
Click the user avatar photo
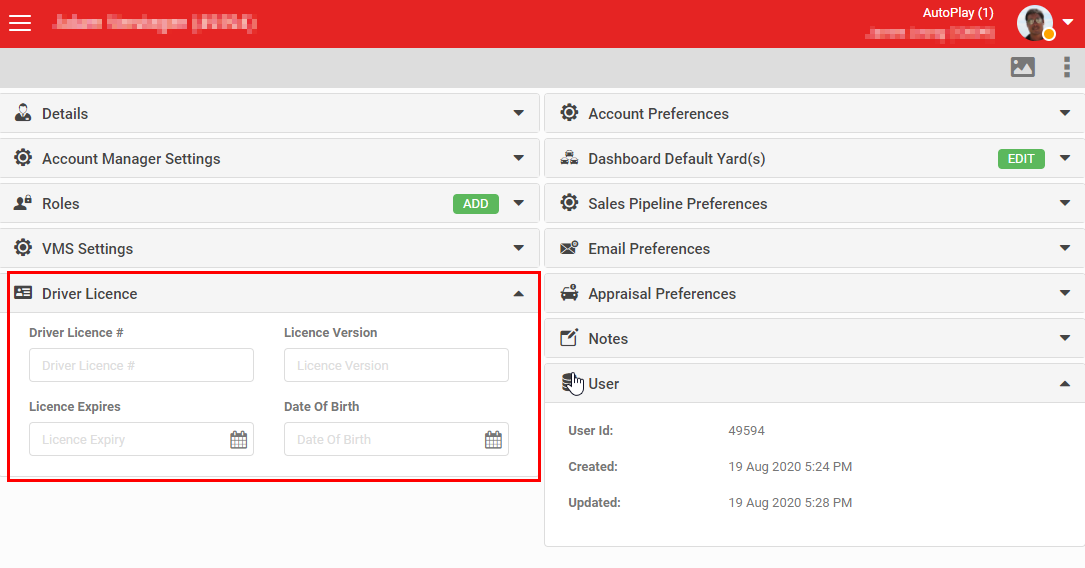pyautogui.click(x=1034, y=23)
